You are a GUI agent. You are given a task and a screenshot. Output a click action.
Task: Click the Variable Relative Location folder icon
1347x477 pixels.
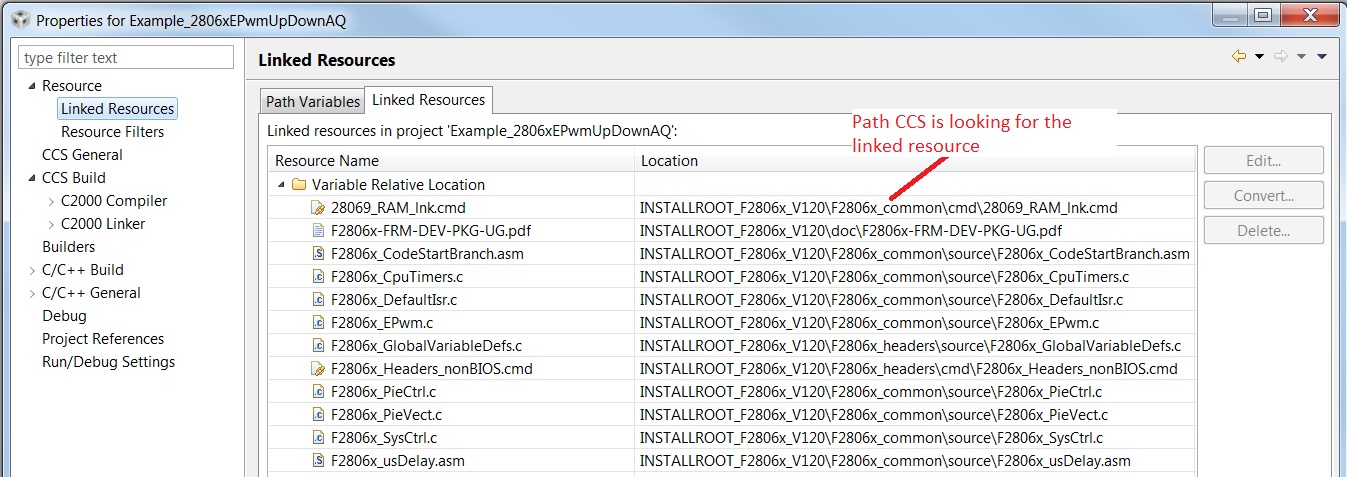pos(299,185)
